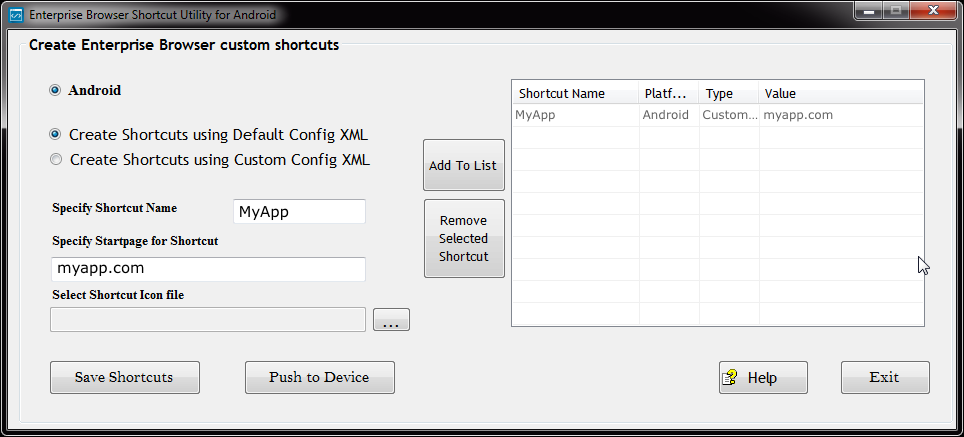Push shortcuts to device
Screen dimensions: 964x437
(319, 377)
